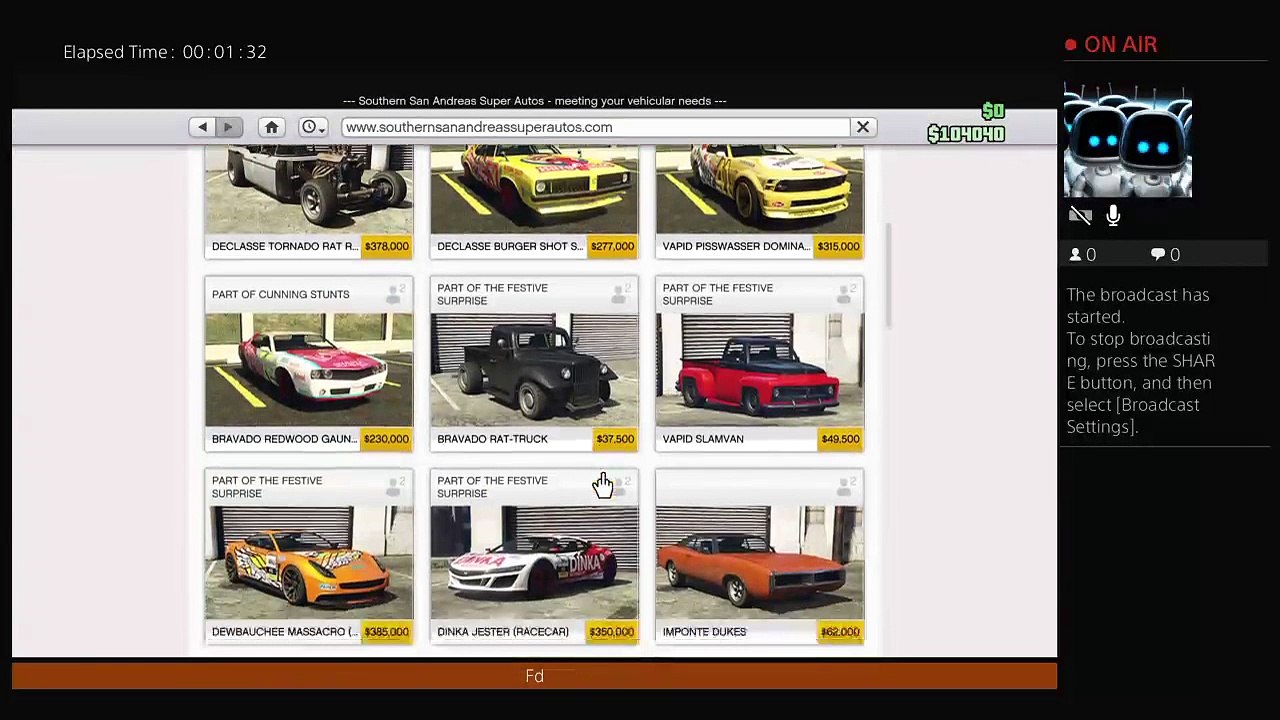The width and height of the screenshot is (1280, 720).
Task: Click the 'IMPONTE DUKES' name
Action: coord(704,632)
